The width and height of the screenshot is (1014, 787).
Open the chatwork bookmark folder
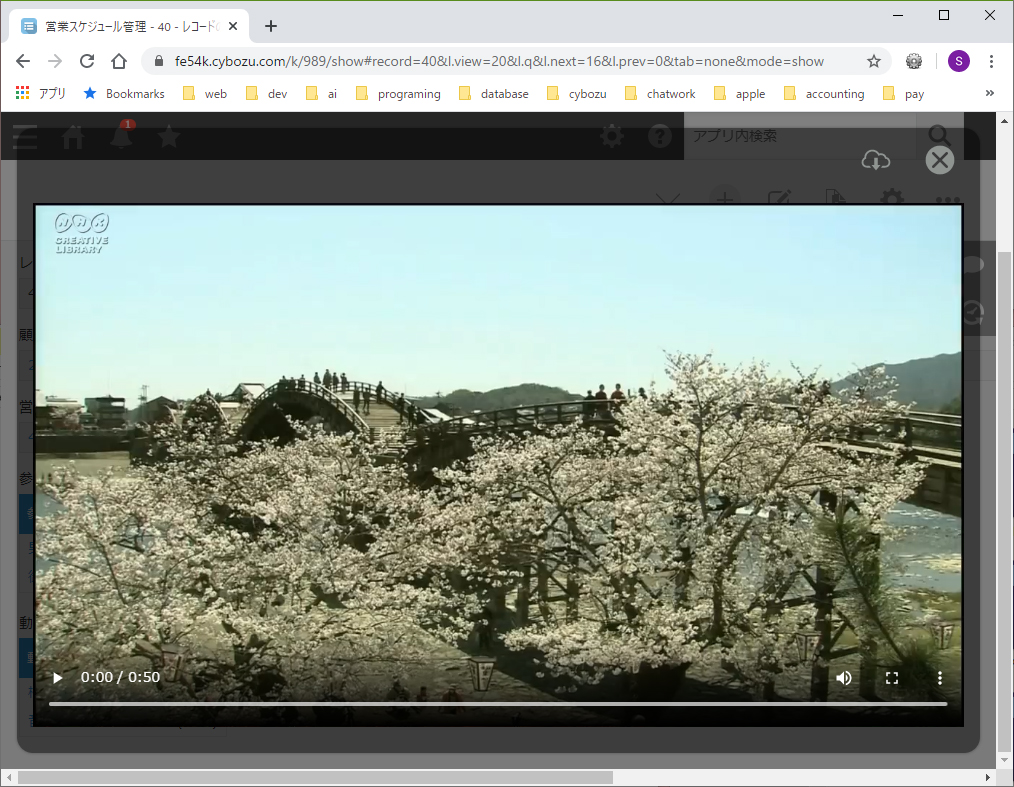click(x=660, y=94)
